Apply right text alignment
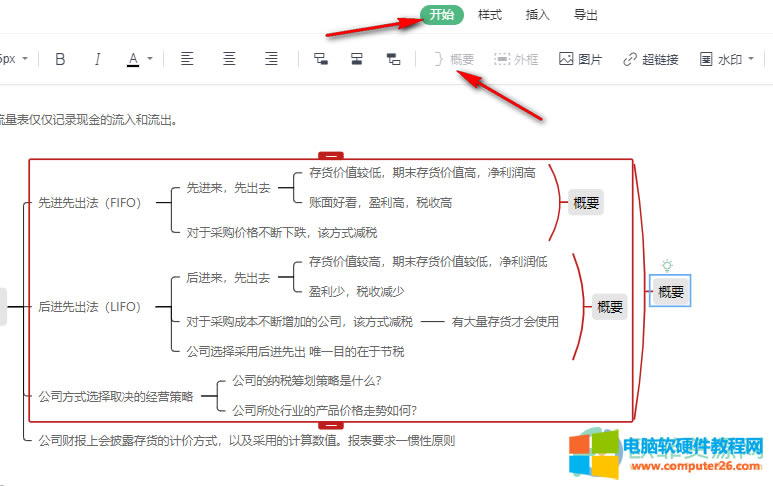Viewport: 773px width, 486px height. 271,59
